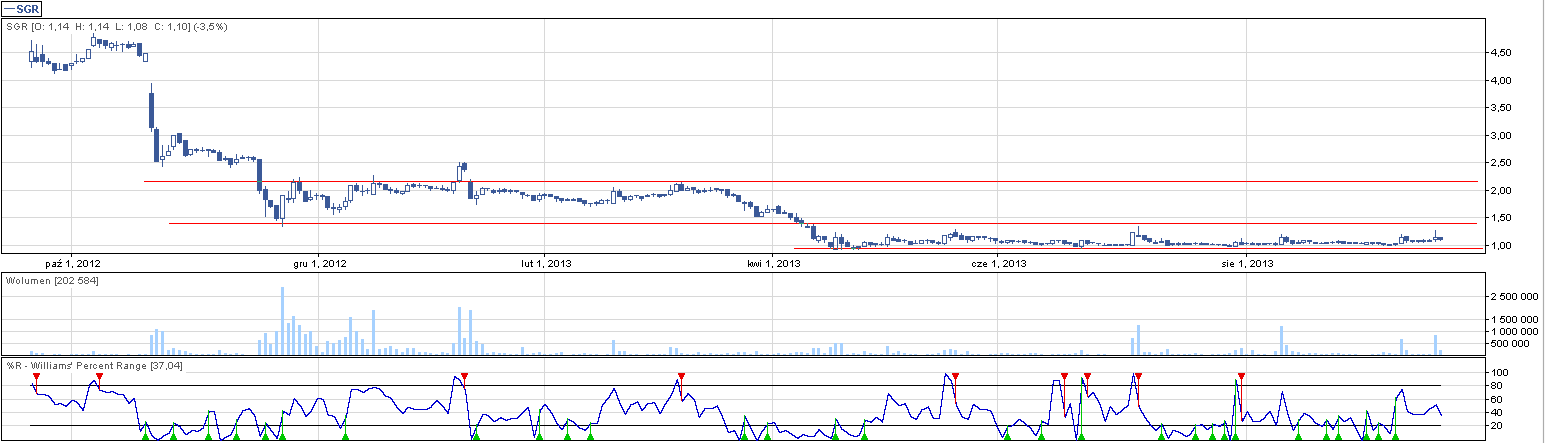The image size is (1545, 443).
Task: Click the 1,00 price axis label
Action: pos(1501,245)
